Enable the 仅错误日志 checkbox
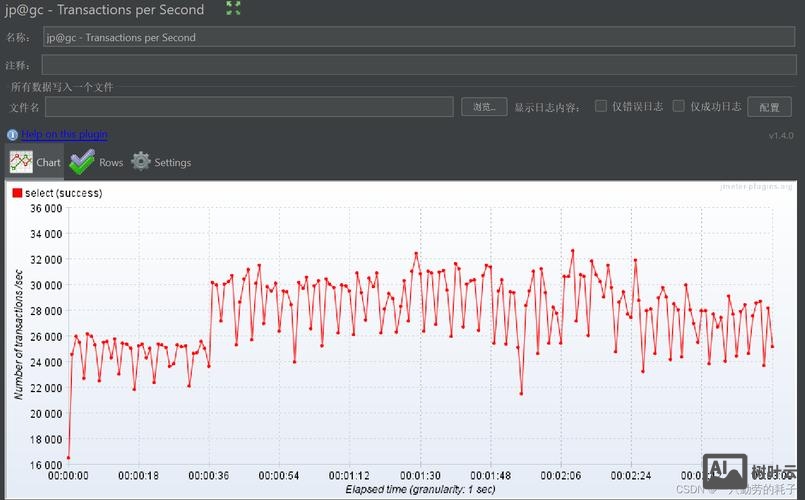805x500 pixels. 601,106
